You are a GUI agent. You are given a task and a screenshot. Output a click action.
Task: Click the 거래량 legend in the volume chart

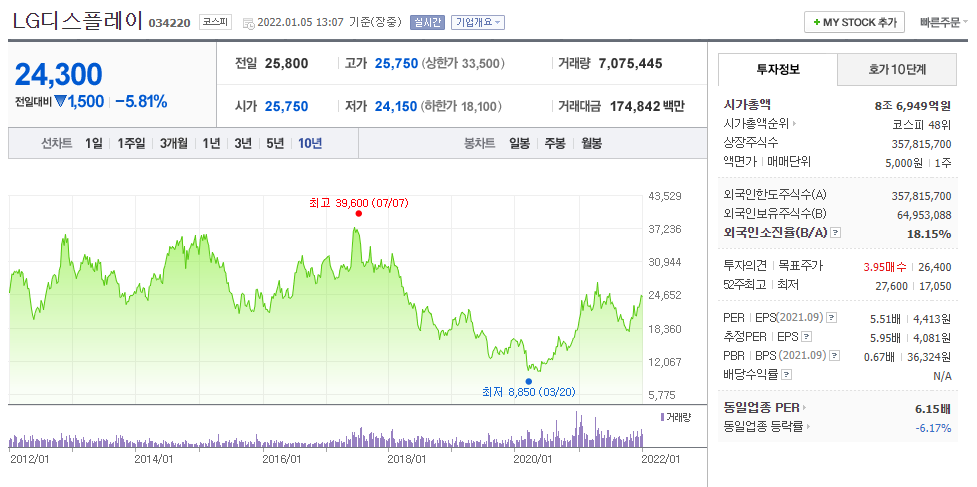[x=675, y=417]
